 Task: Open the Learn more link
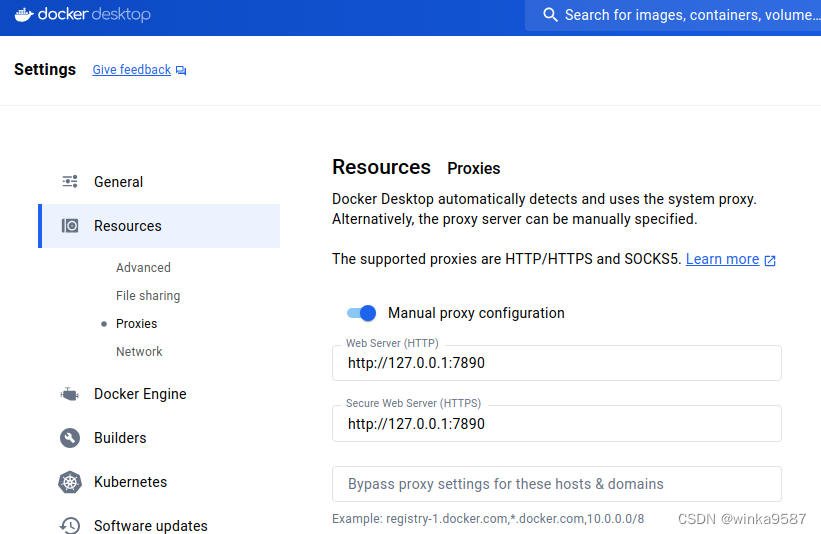[722, 259]
